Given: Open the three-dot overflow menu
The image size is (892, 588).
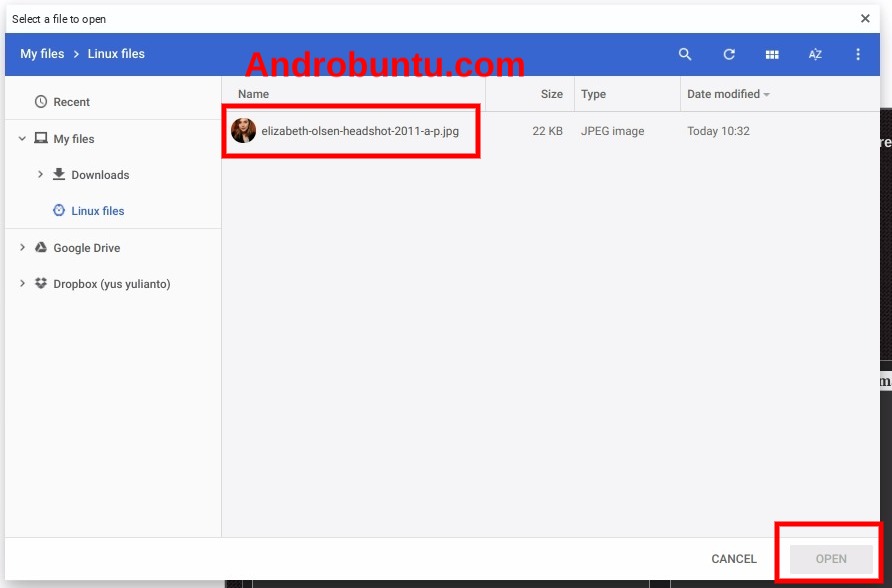Looking at the screenshot, I should click(858, 54).
